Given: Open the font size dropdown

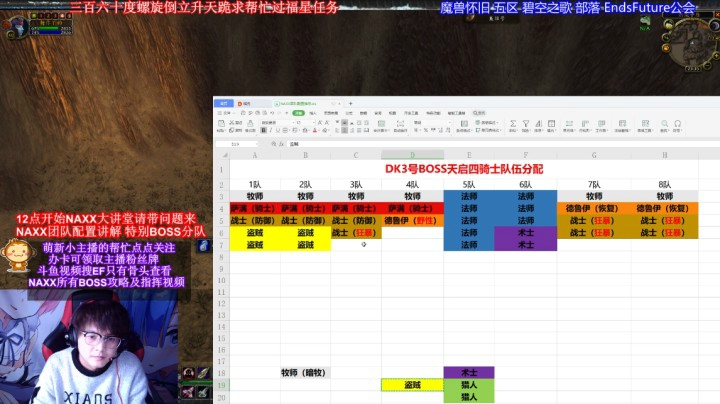Looking at the screenshot, I should pyautogui.click(x=314, y=123).
